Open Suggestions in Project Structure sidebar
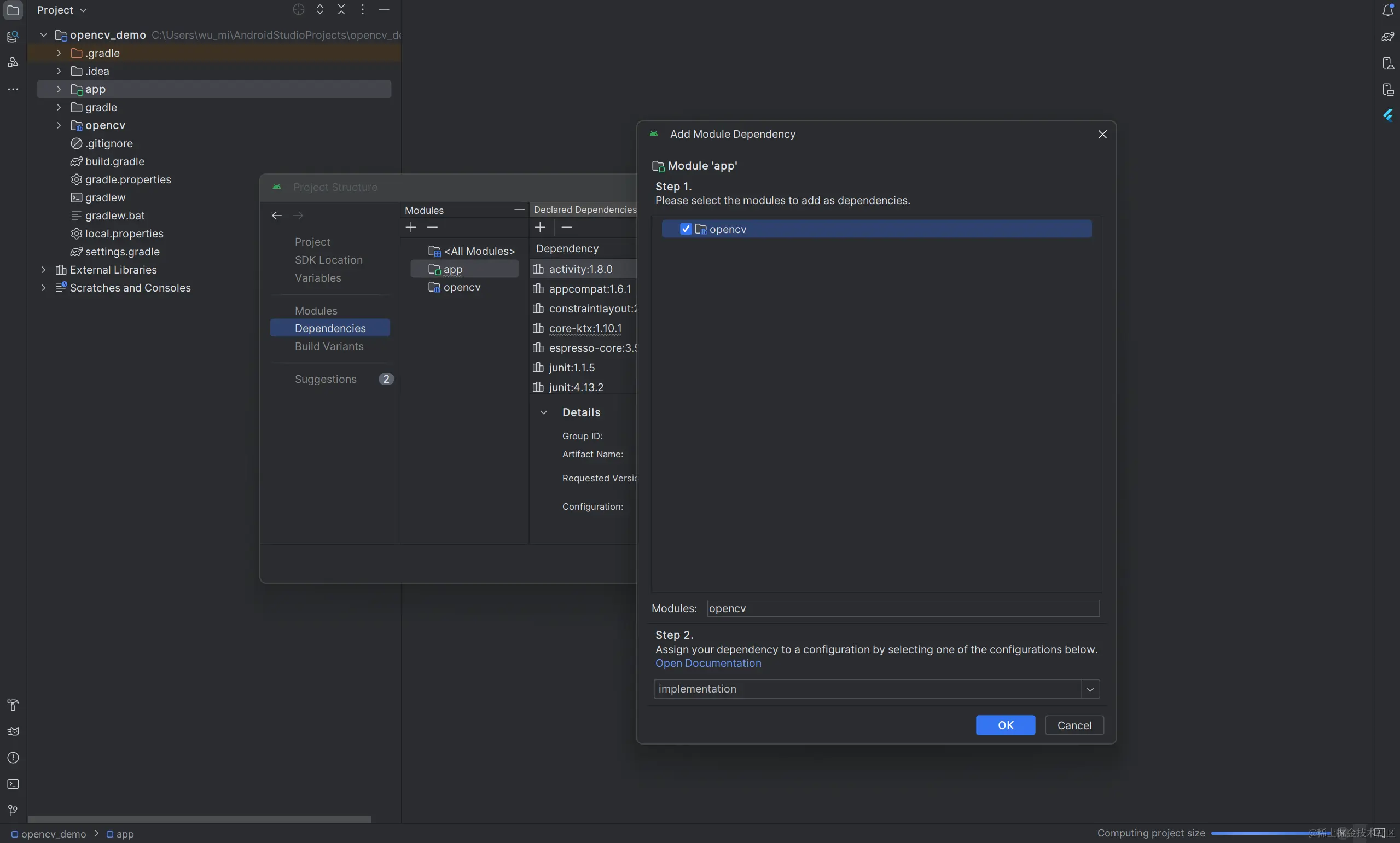Screen dimensions: 1400x843 click(x=326, y=380)
